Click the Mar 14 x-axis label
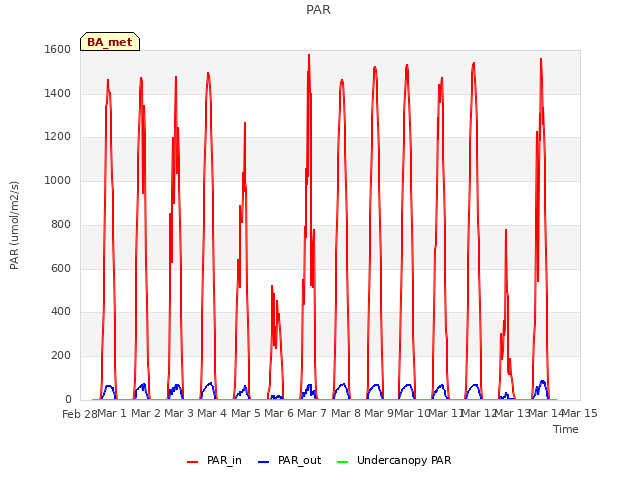640x480 pixels. pos(546,413)
